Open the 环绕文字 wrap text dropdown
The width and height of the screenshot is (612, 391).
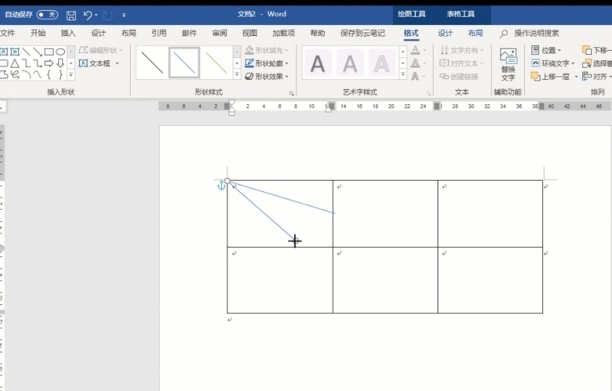pyautogui.click(x=553, y=63)
